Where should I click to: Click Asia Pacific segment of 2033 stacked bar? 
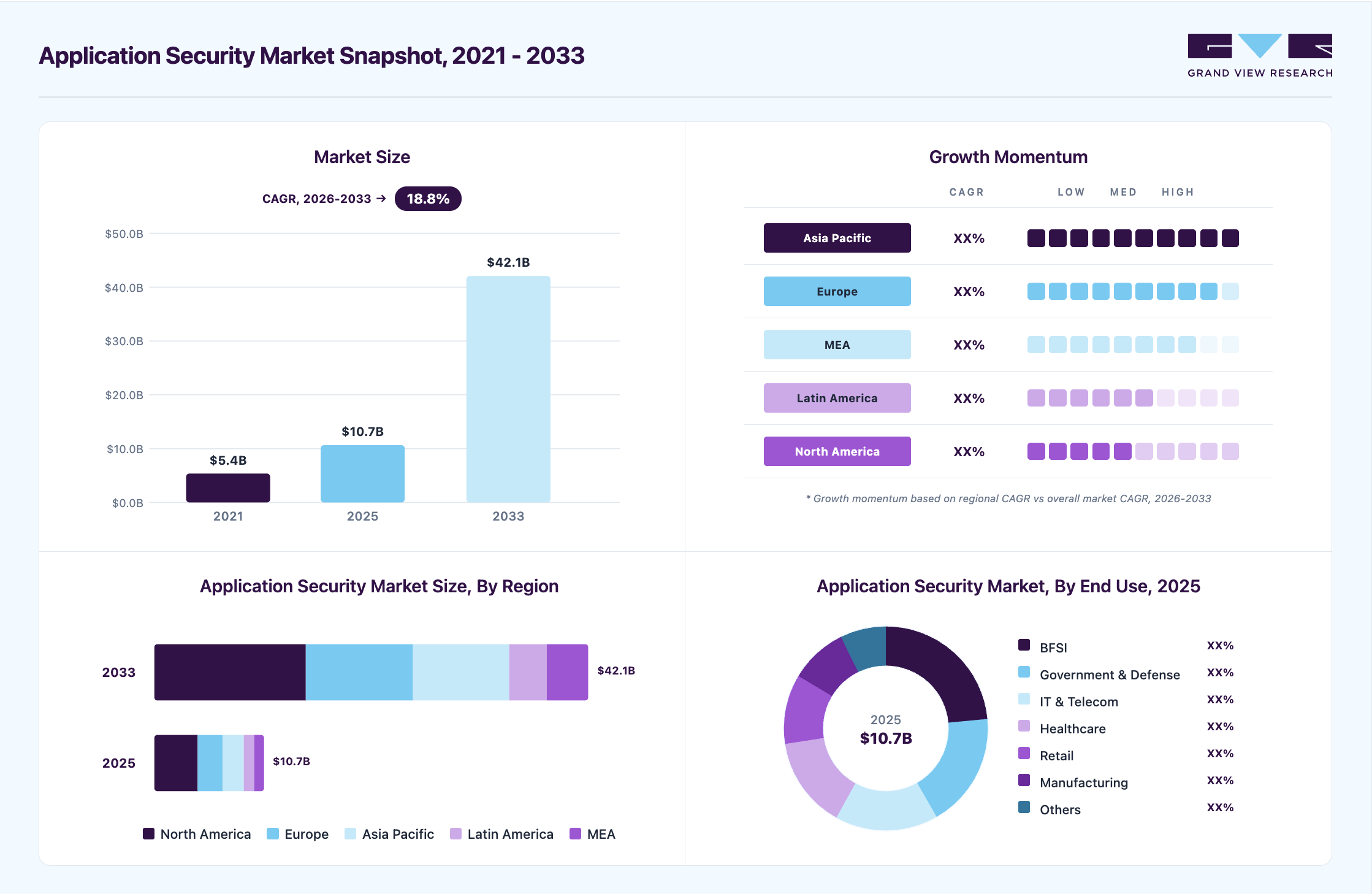tap(461, 672)
